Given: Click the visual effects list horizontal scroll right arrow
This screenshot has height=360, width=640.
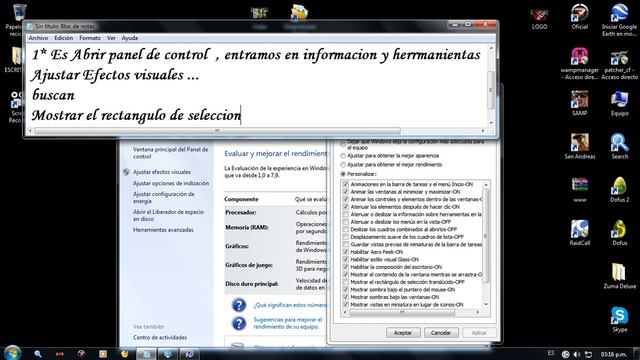Looking at the screenshot, I should (478, 312).
